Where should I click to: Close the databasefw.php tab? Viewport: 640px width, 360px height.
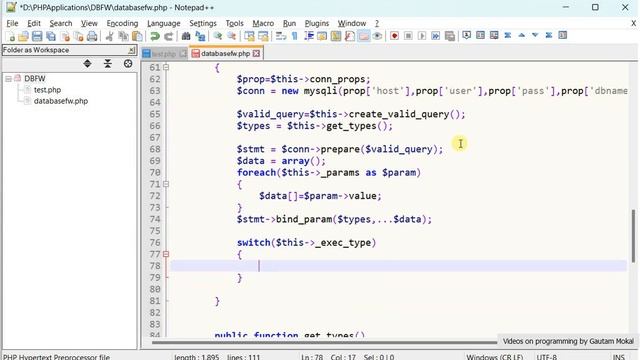click(256, 53)
